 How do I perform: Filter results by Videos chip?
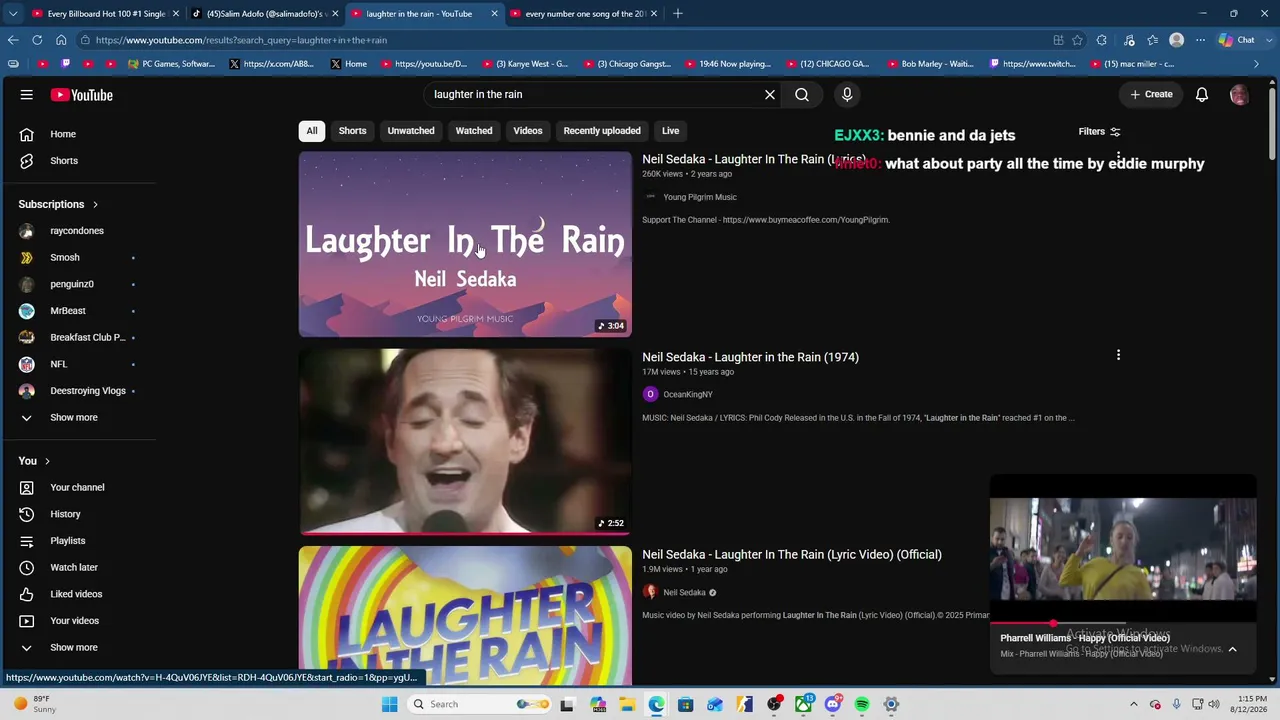pos(528,131)
